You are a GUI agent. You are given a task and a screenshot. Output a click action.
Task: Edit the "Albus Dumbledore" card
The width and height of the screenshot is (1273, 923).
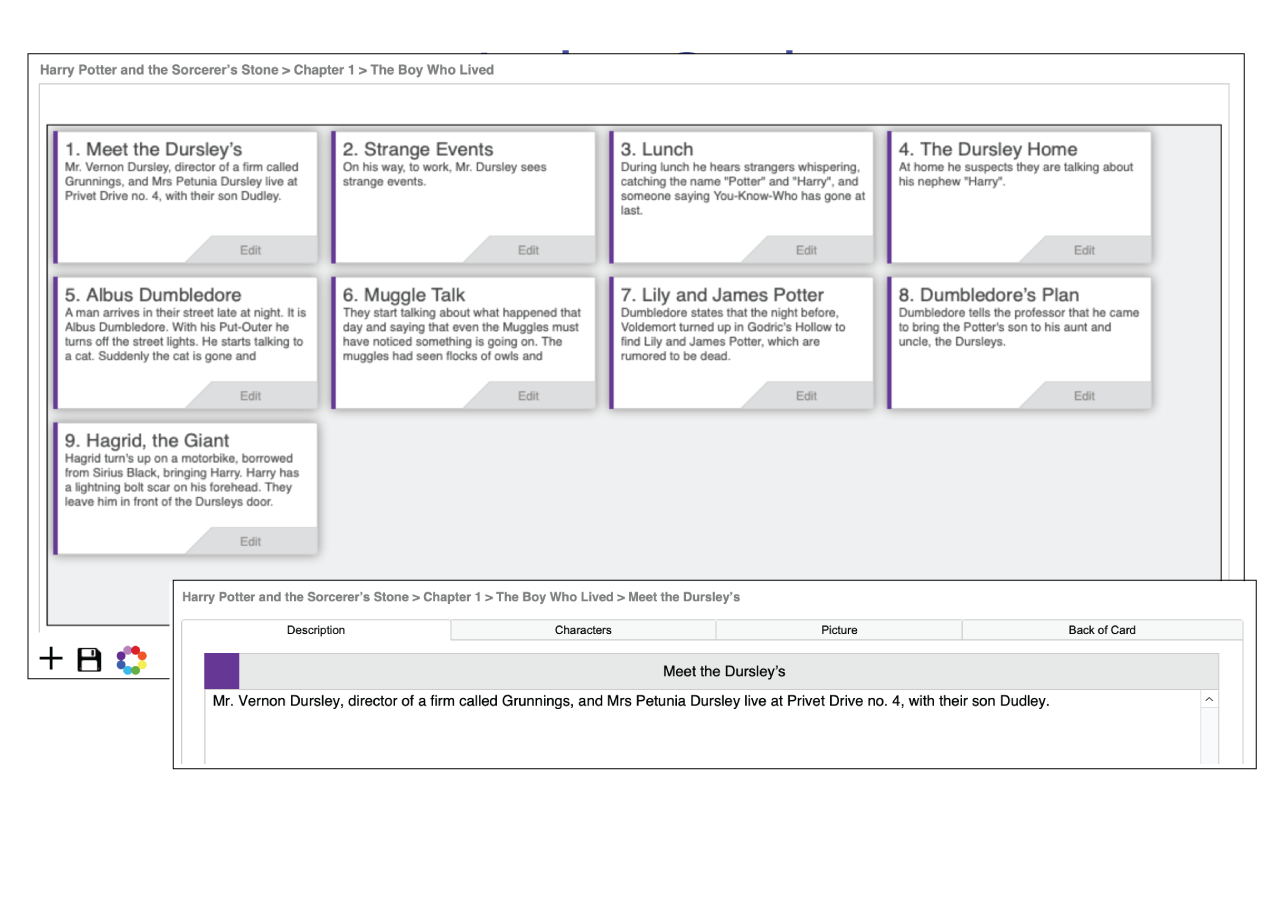click(250, 395)
